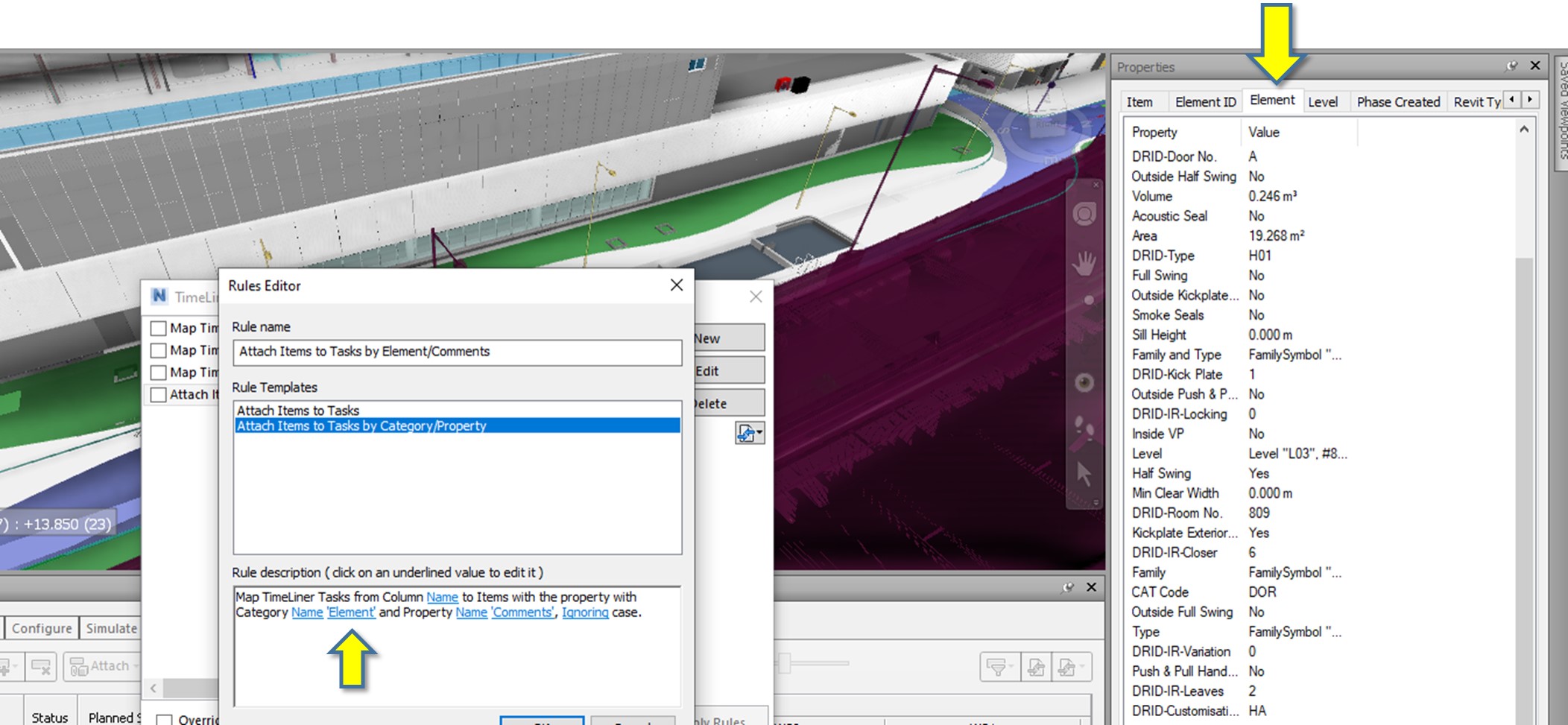Check the first Map TimeLiner rule checkbox
Screen dimensions: 1568x725
point(157,328)
